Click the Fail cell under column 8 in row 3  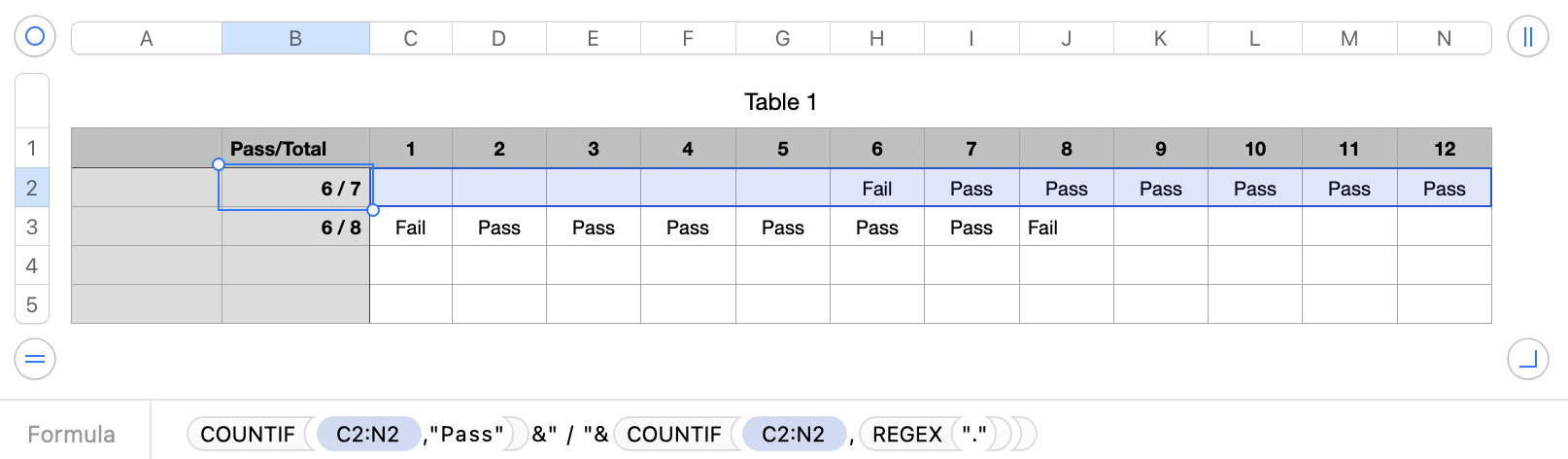1066,228
